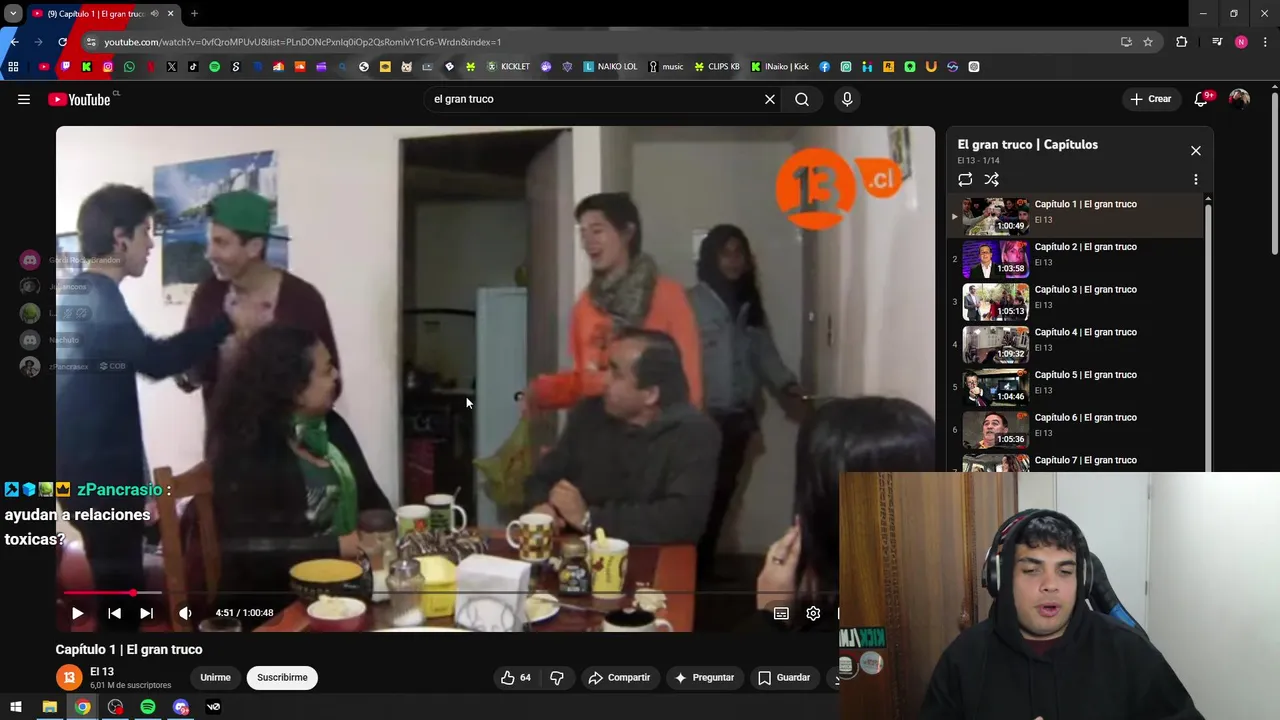Open the El 13 channel avatar
The image size is (1280, 720).
click(69, 677)
